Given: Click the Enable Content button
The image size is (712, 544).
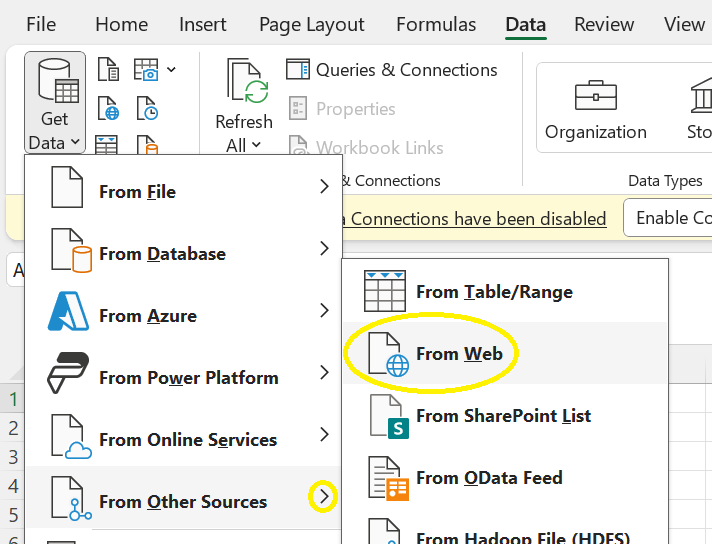Looking at the screenshot, I should coord(668,218).
